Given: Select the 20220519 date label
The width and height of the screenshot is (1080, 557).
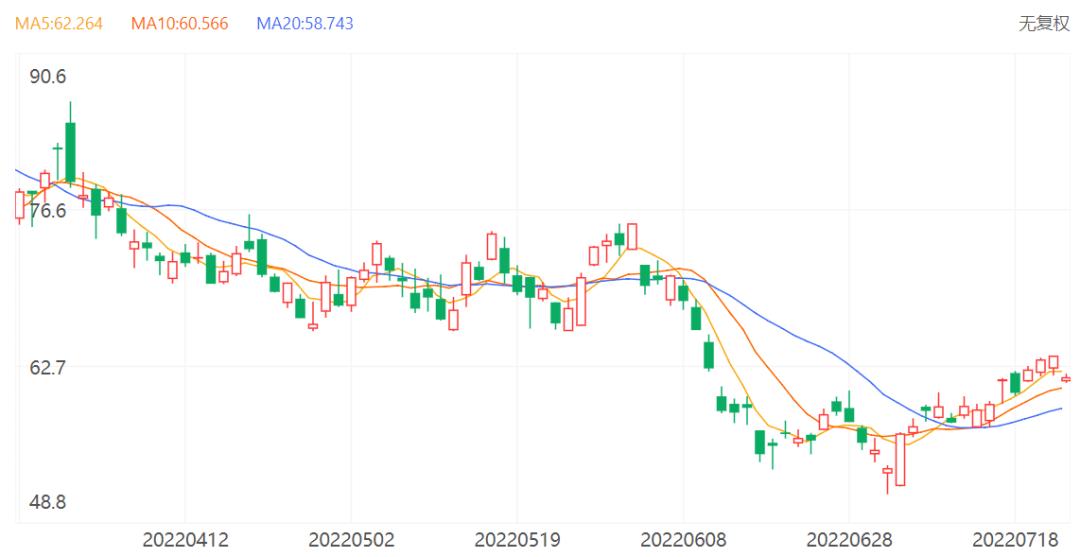Looking at the screenshot, I should click(x=517, y=540).
